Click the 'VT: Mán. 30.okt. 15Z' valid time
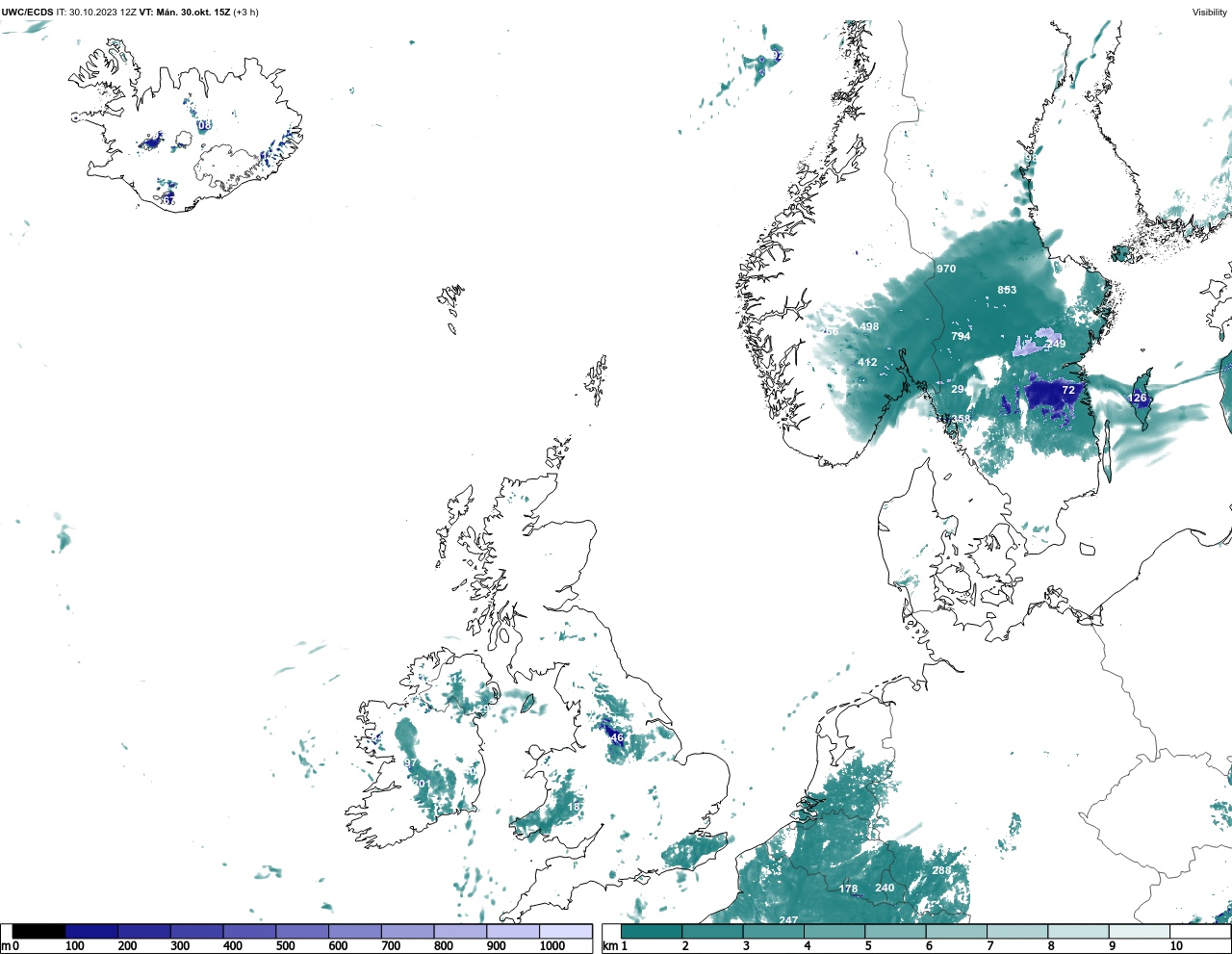The width and height of the screenshot is (1232, 954). [184, 13]
